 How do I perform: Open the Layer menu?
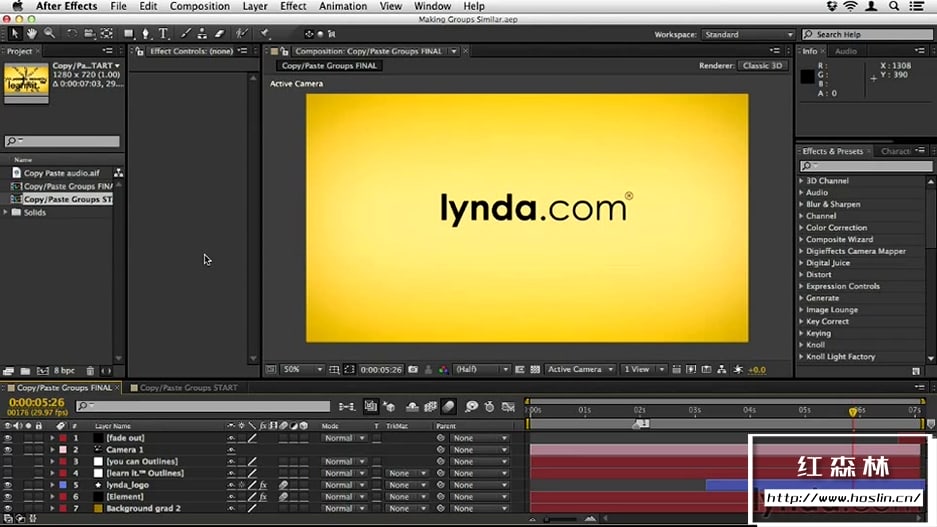pyautogui.click(x=255, y=6)
